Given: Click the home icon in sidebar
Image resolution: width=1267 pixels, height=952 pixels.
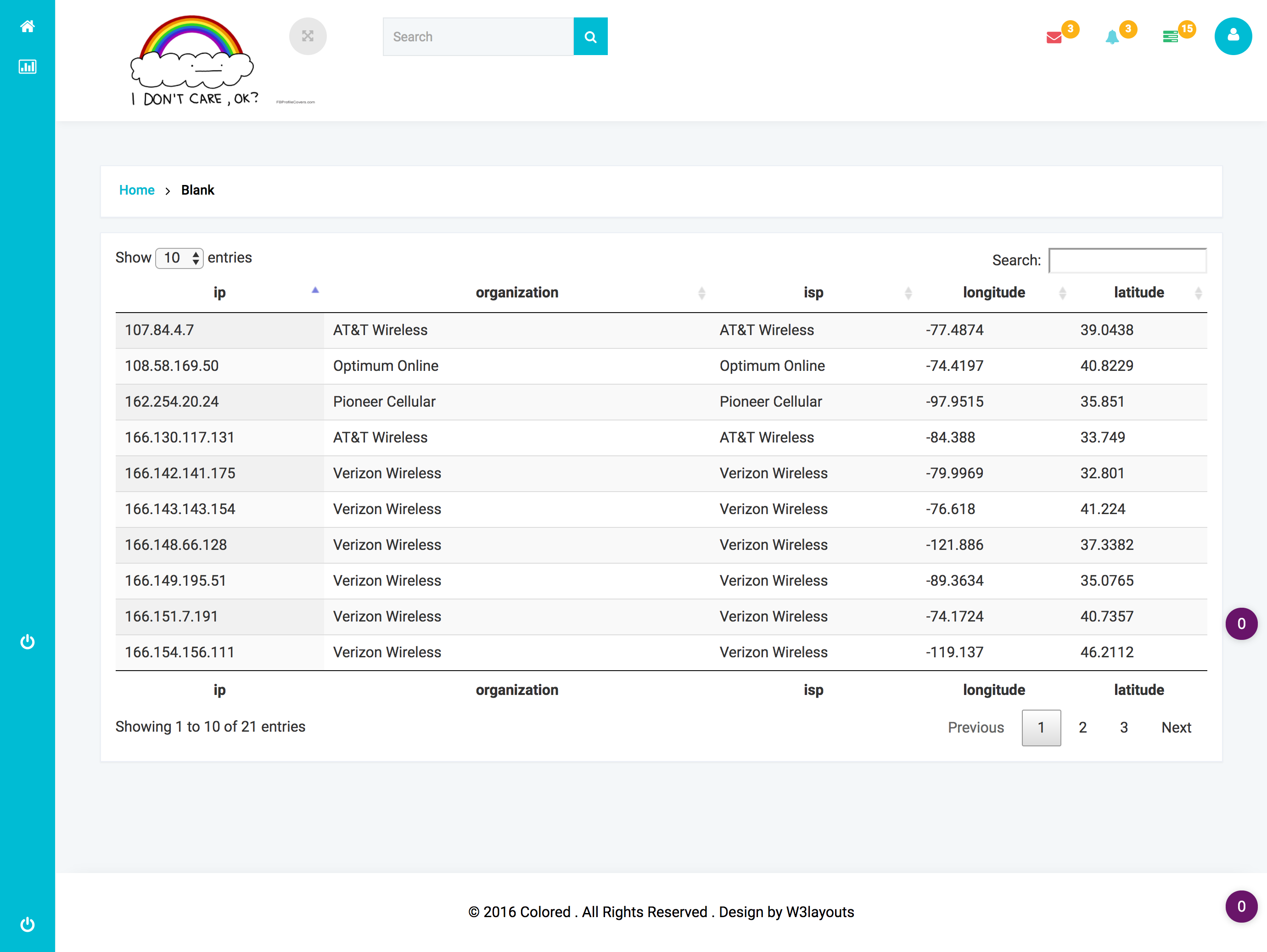Looking at the screenshot, I should coord(27,26).
